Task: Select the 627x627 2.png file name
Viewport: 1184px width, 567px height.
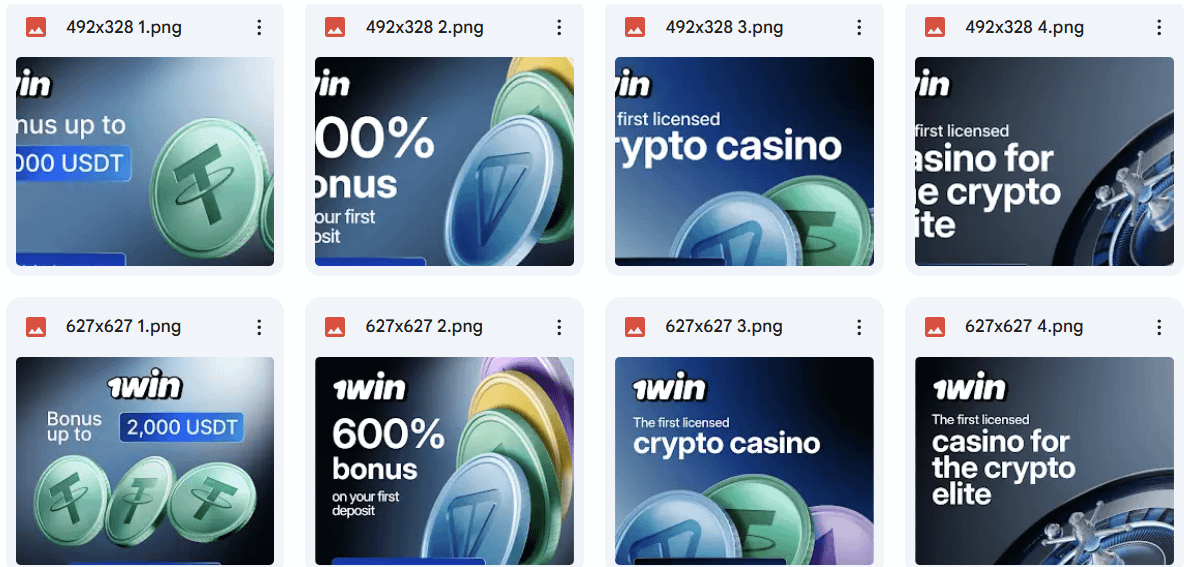Action: click(424, 327)
